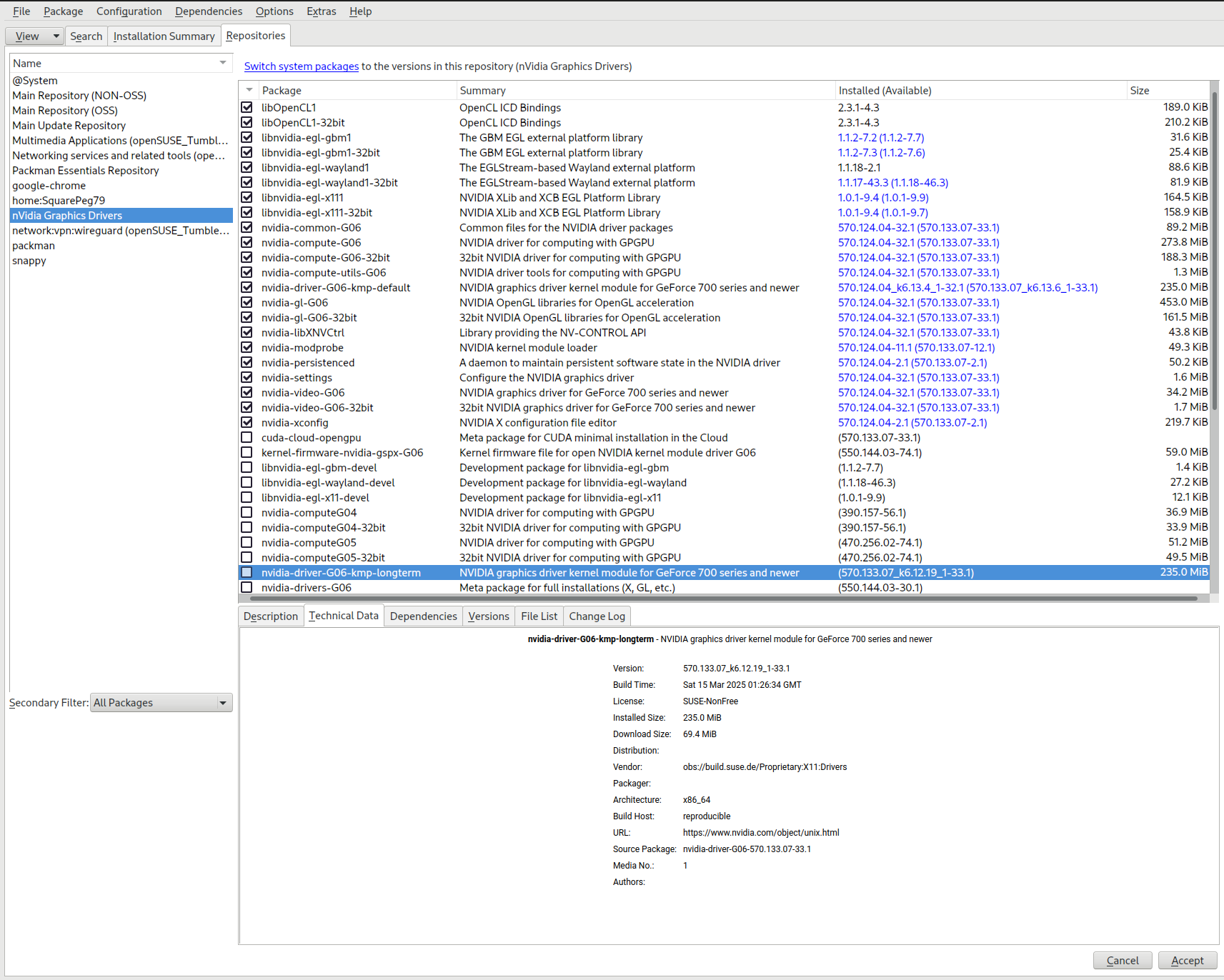The height and width of the screenshot is (980, 1224).
Task: Switch to the Search tab
Action: point(86,36)
